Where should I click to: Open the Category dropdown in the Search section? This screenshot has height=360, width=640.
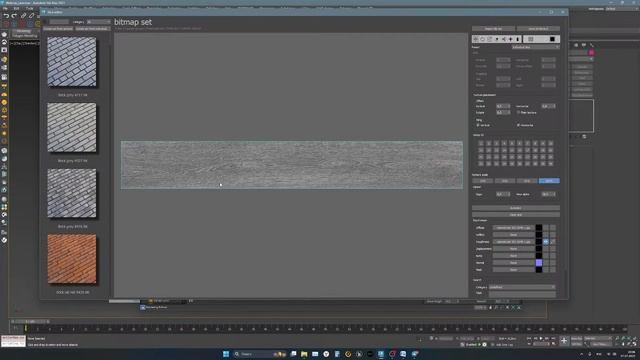point(522,287)
